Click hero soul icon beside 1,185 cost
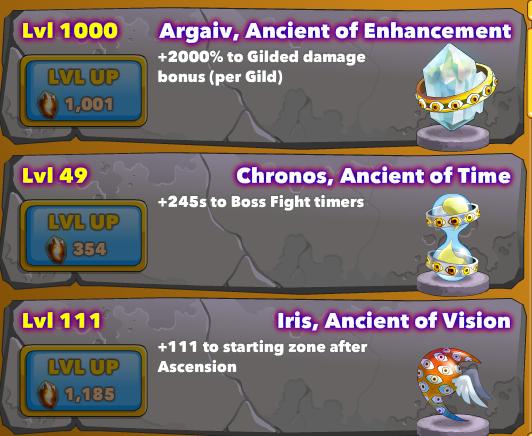 coord(49,394)
